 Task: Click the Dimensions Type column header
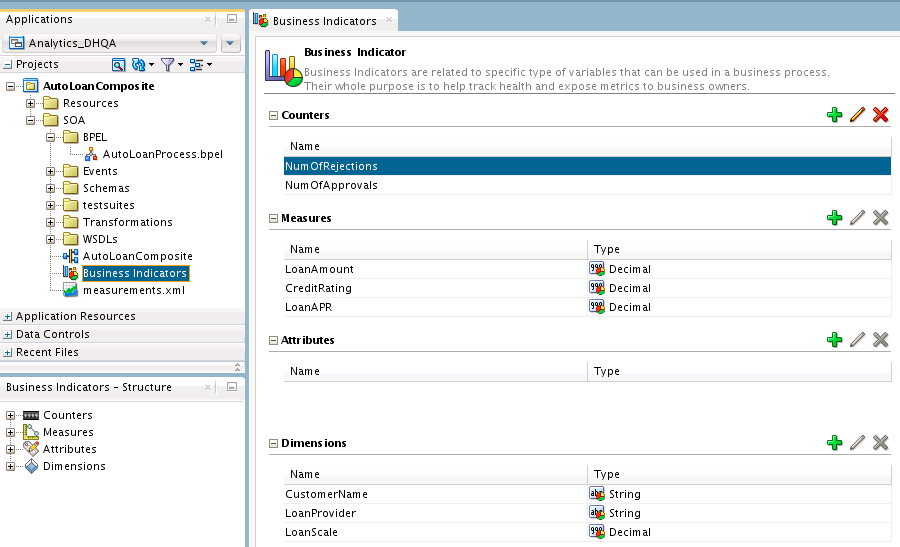(739, 474)
